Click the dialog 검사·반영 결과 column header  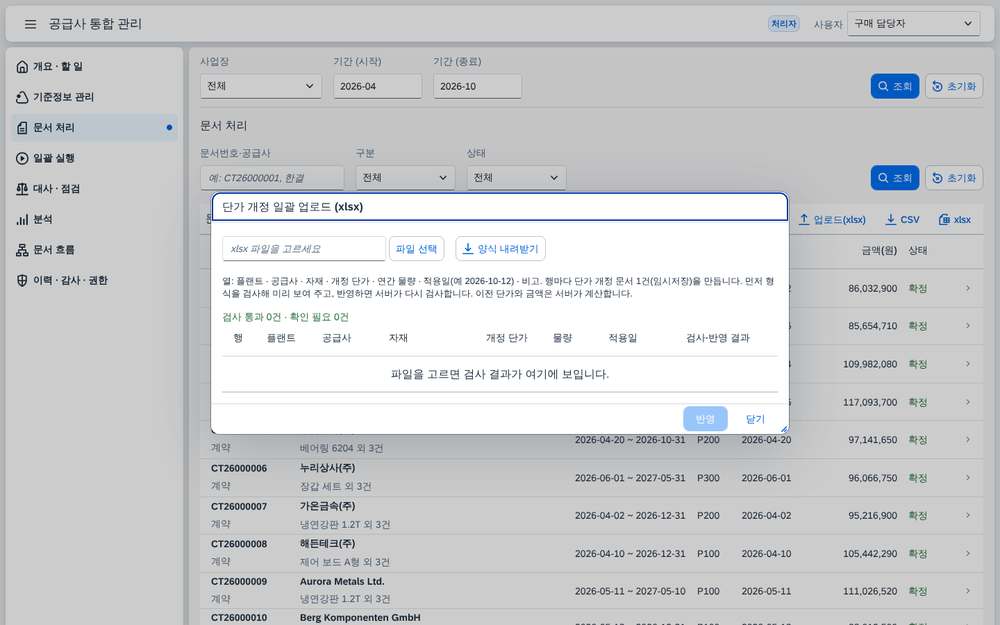click(x=718, y=338)
